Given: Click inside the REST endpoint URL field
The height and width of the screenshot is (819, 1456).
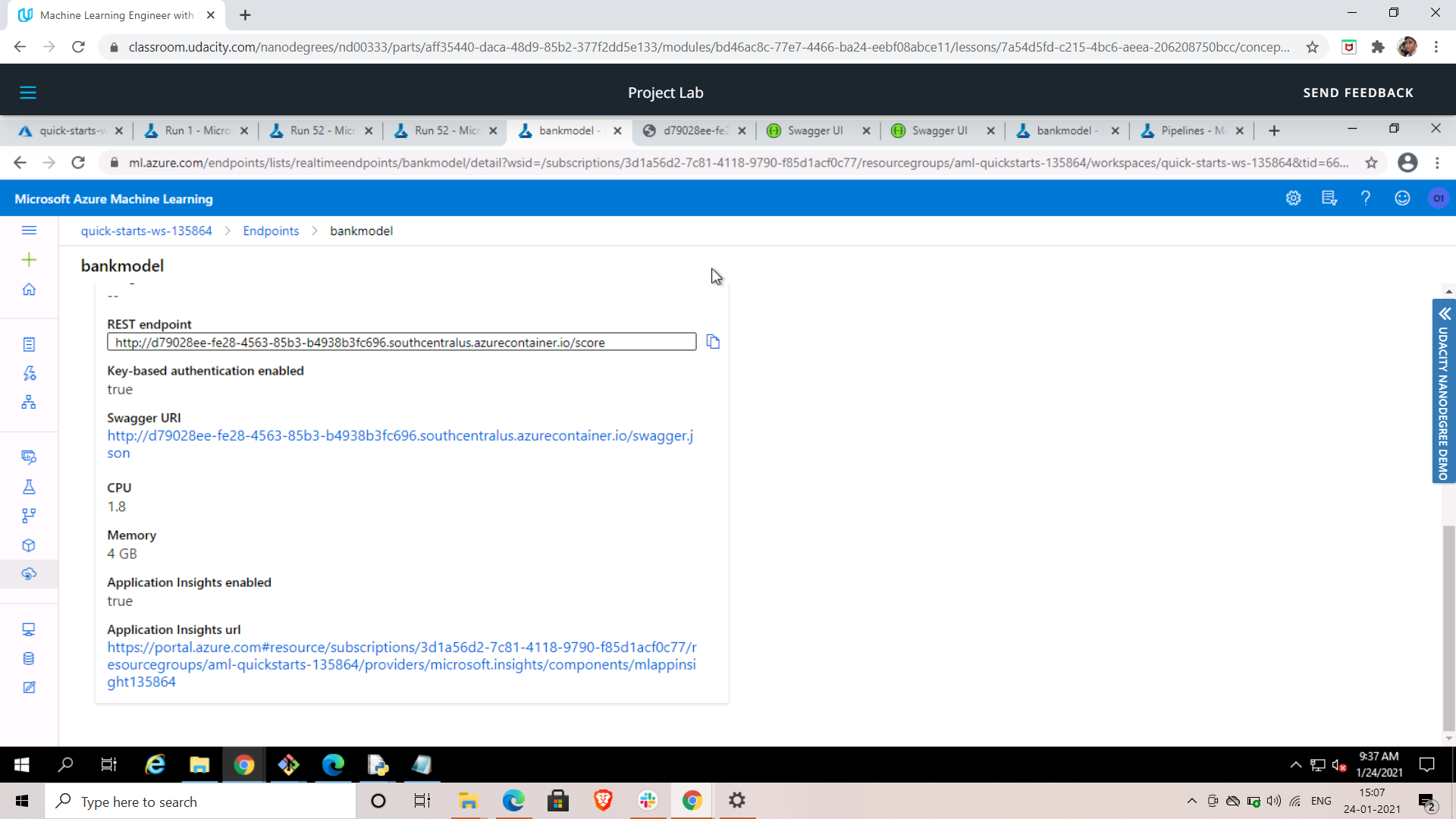Looking at the screenshot, I should (401, 341).
